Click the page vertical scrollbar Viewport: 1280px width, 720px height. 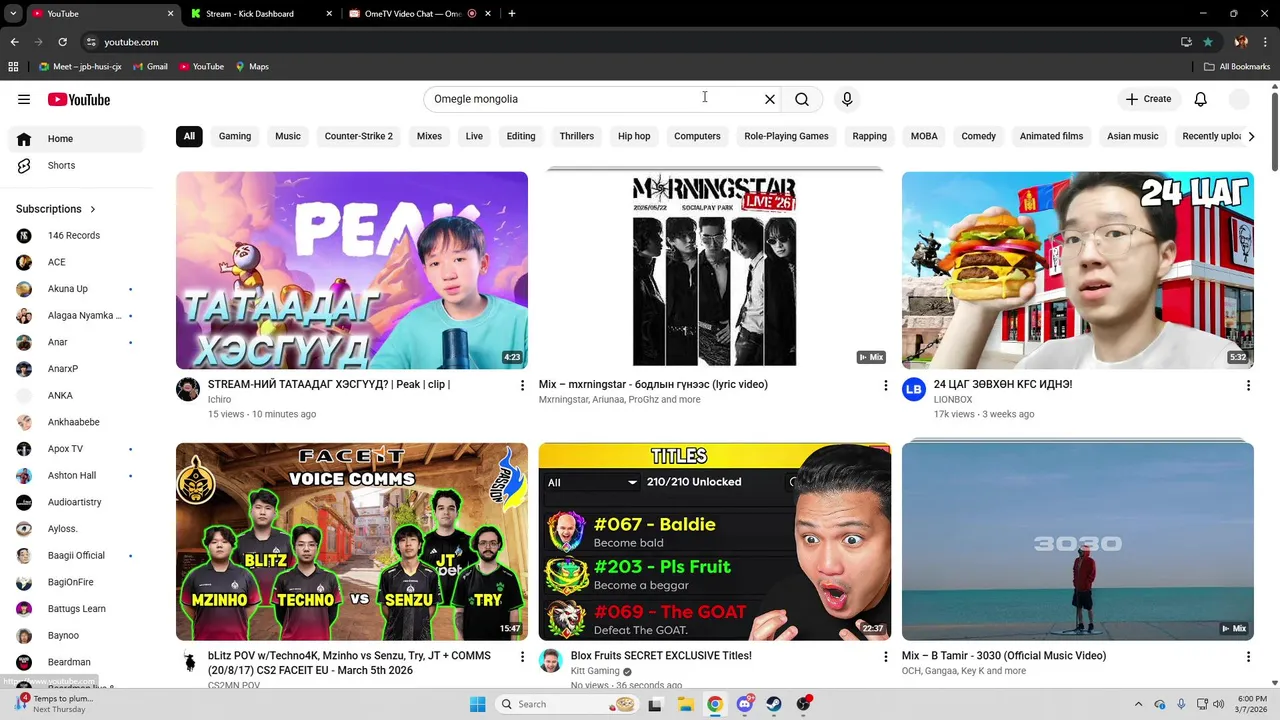pos(1274,130)
